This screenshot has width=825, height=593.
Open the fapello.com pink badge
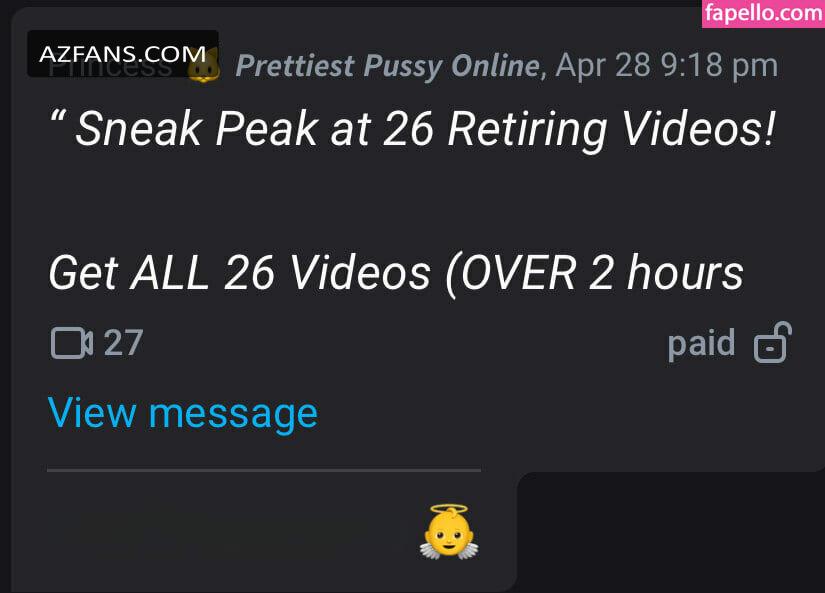(x=763, y=13)
